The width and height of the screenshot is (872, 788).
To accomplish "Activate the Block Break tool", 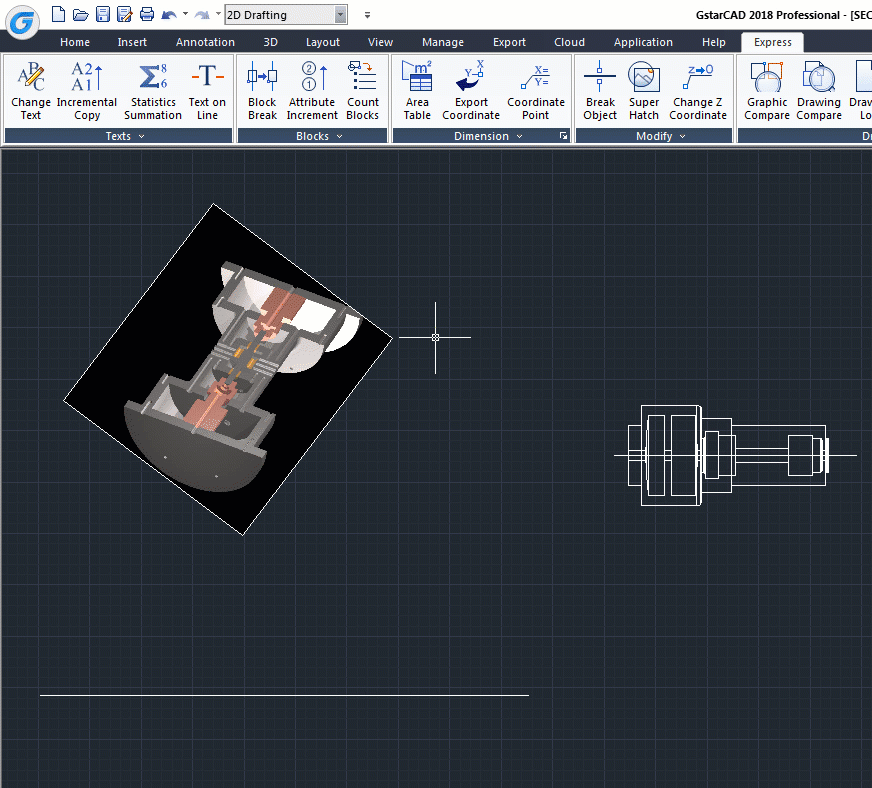I will pos(261,90).
